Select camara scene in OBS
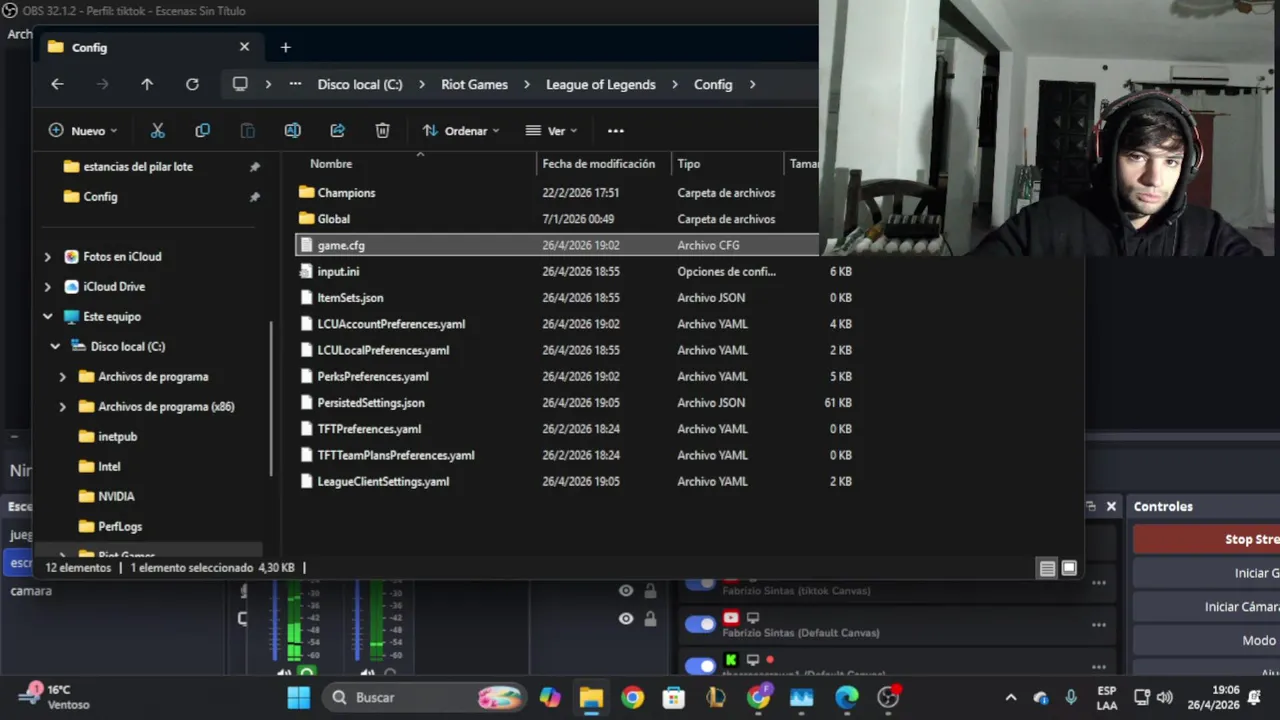This screenshot has width=1280, height=720. tap(31, 591)
